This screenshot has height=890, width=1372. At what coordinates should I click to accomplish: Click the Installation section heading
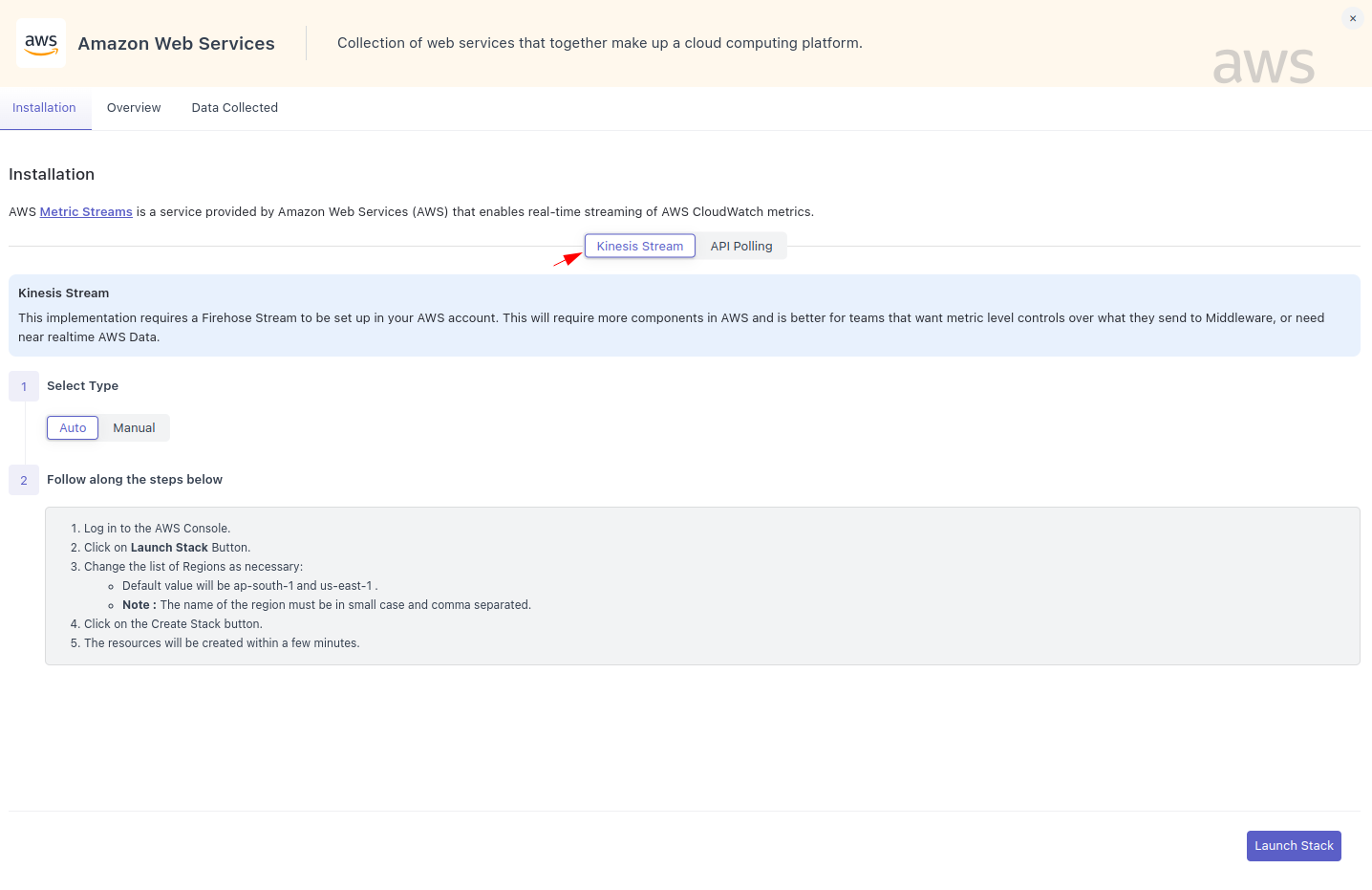tap(52, 175)
